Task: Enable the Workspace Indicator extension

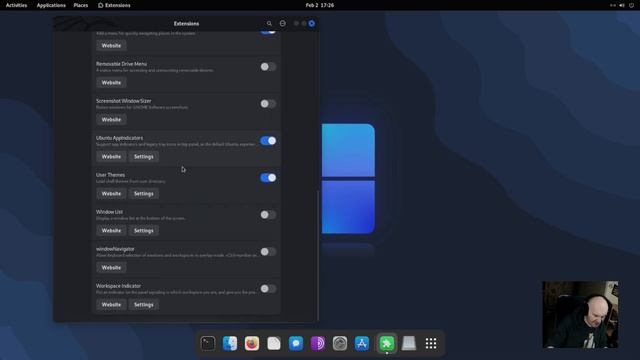Action: coord(268,289)
